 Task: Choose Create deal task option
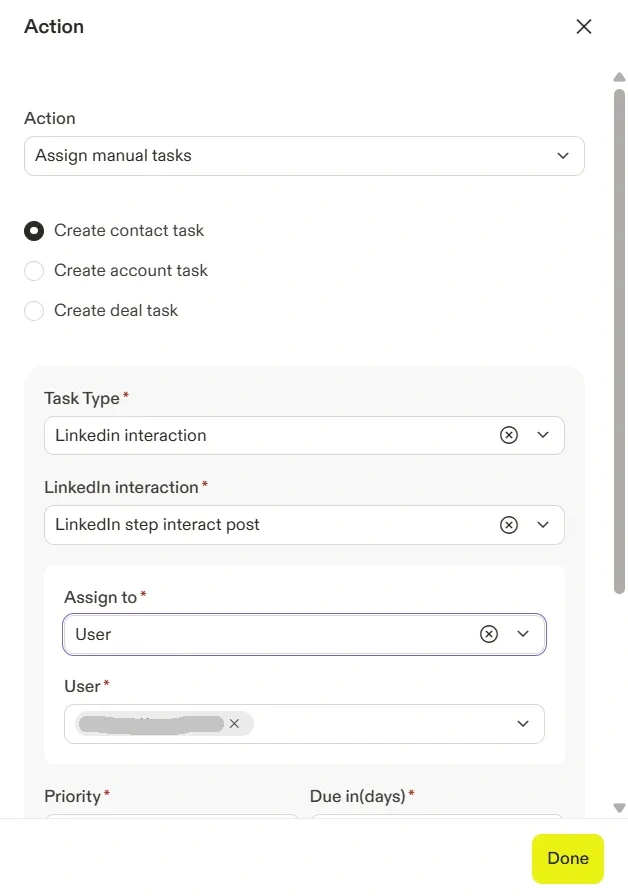click(x=34, y=311)
